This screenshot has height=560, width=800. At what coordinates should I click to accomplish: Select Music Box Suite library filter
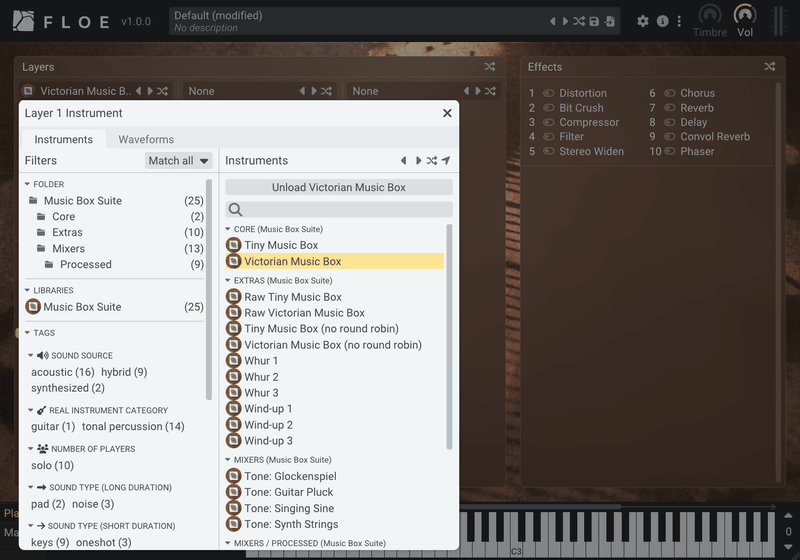click(115, 307)
